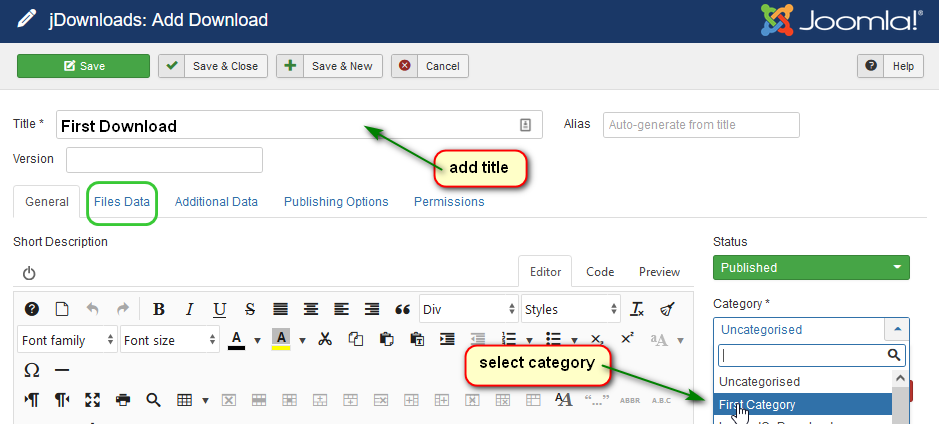Switch to General tab
The image size is (939, 424).
pyautogui.click(x=46, y=202)
